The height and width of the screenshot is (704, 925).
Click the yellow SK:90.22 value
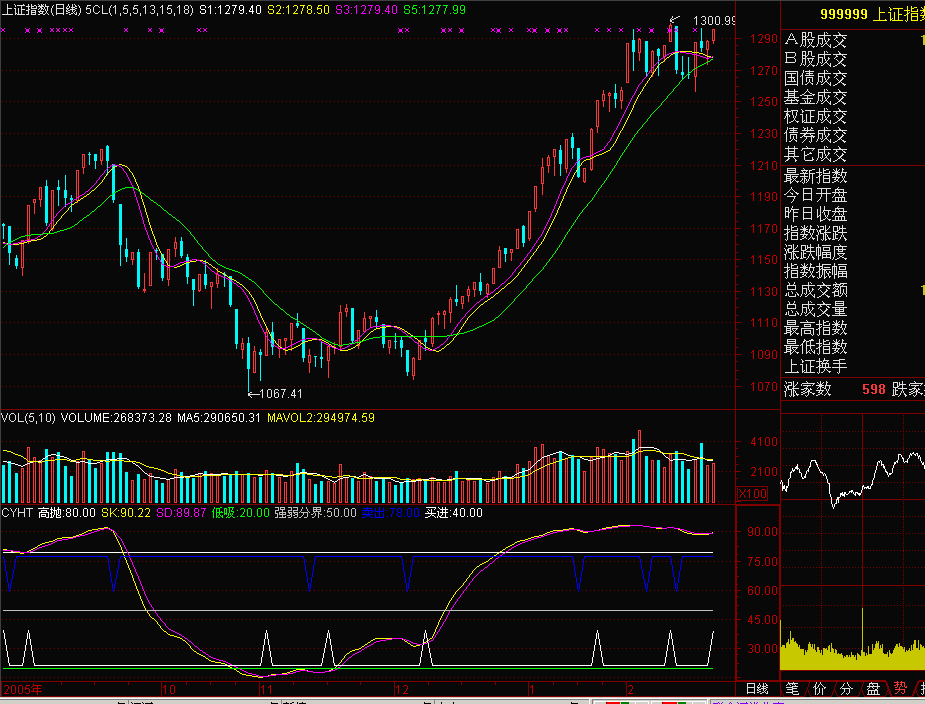tap(126, 513)
